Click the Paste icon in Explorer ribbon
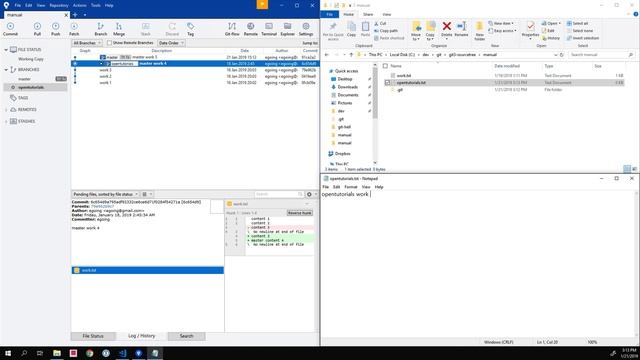 [365, 29]
